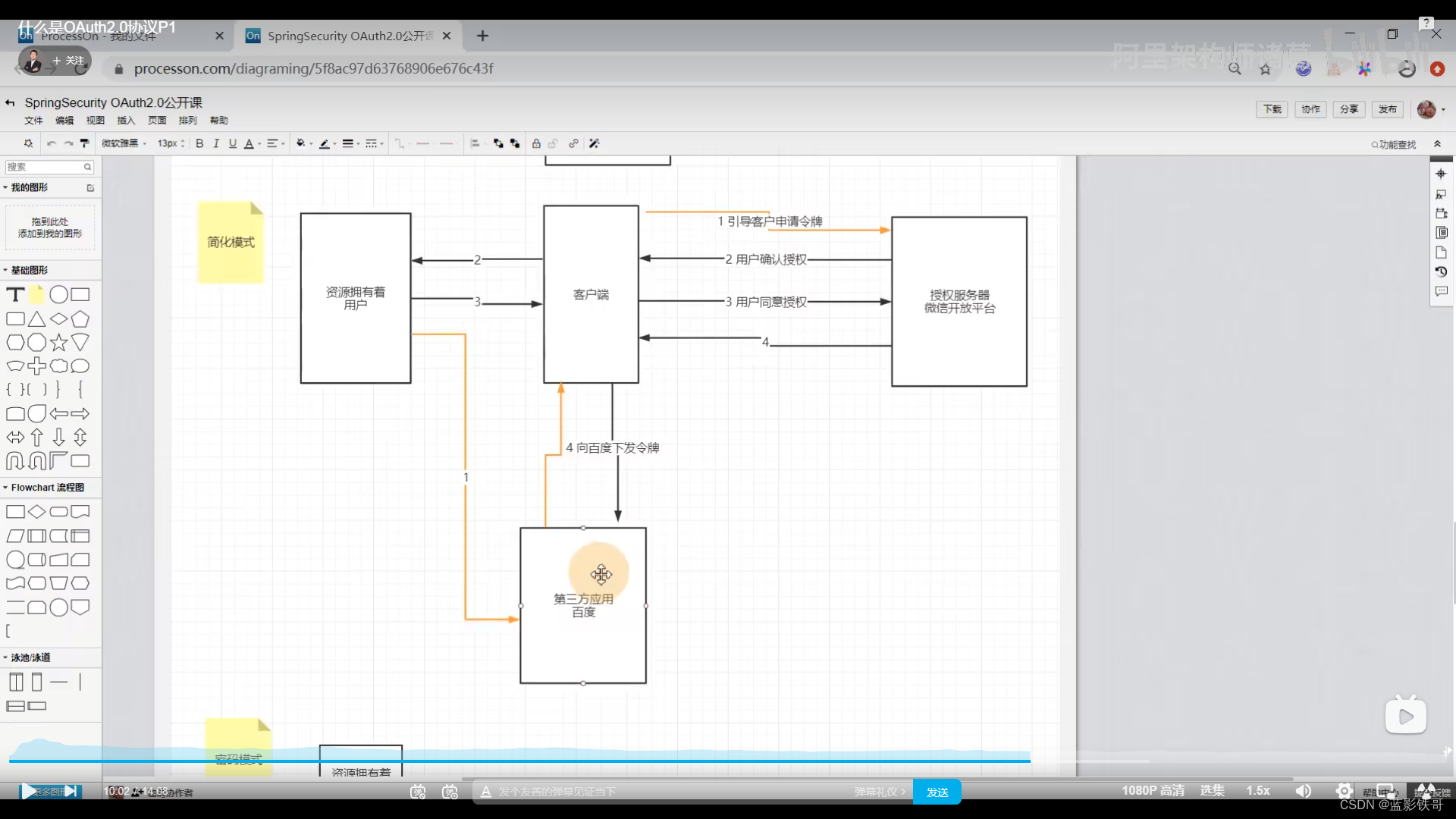Screen dimensions: 1456x819
Task: Bring selected shape to front
Action: [498, 143]
